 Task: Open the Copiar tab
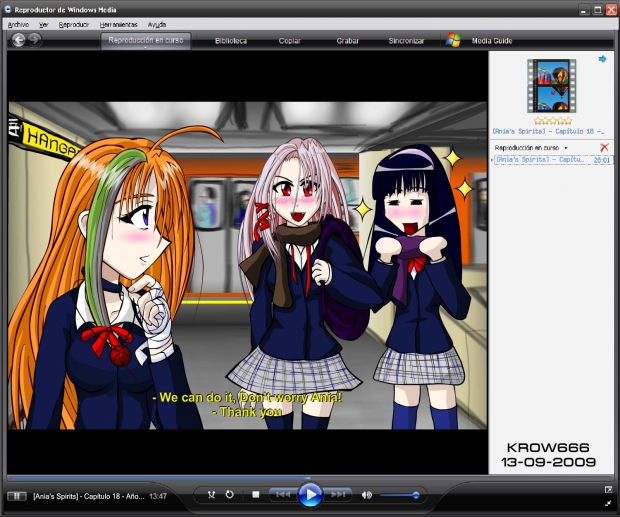pos(289,41)
